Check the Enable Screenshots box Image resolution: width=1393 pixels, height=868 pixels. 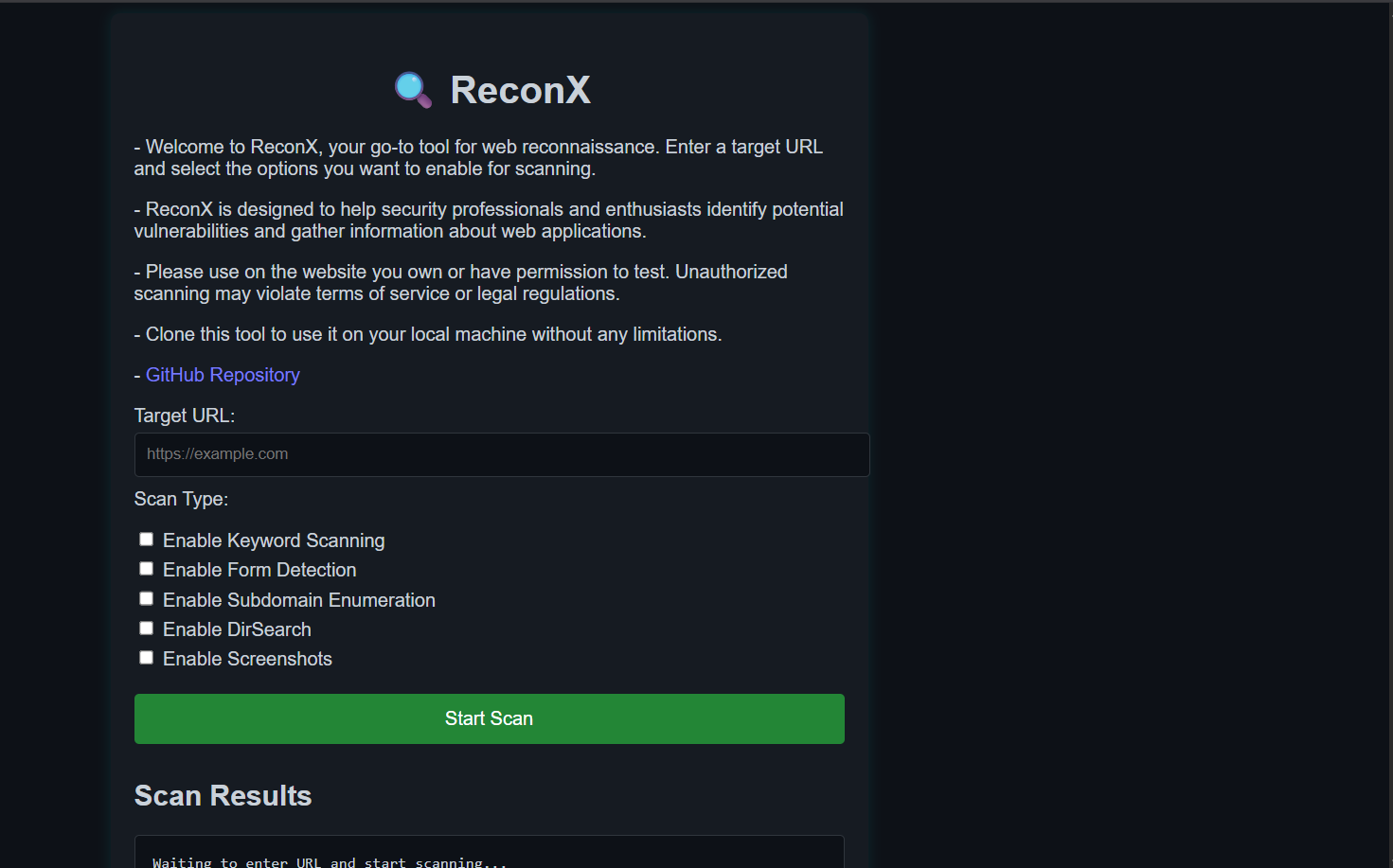(146, 657)
